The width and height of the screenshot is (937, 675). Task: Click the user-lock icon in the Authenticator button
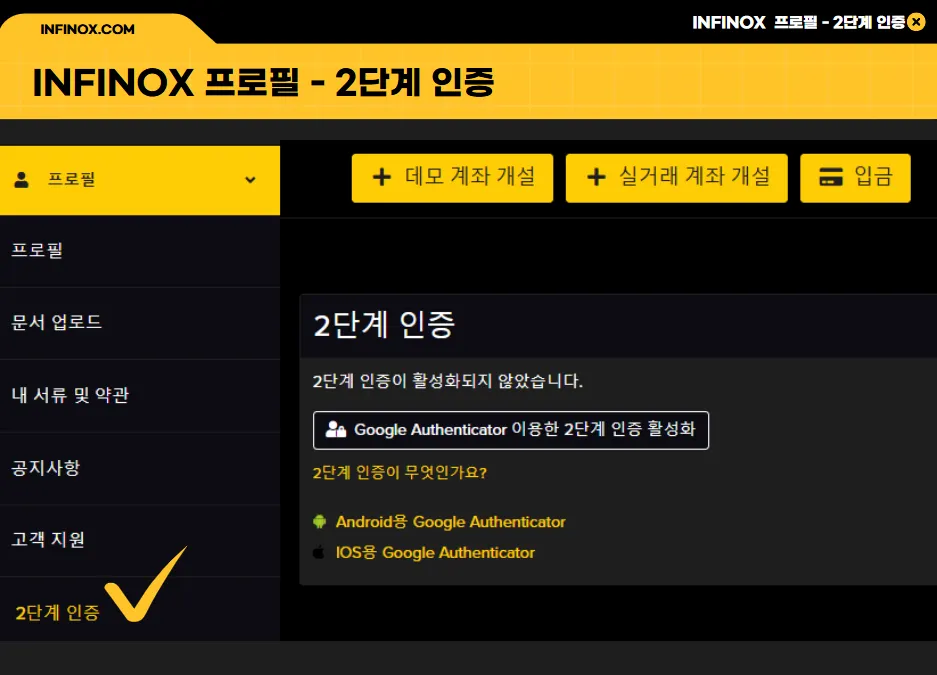[336, 429]
